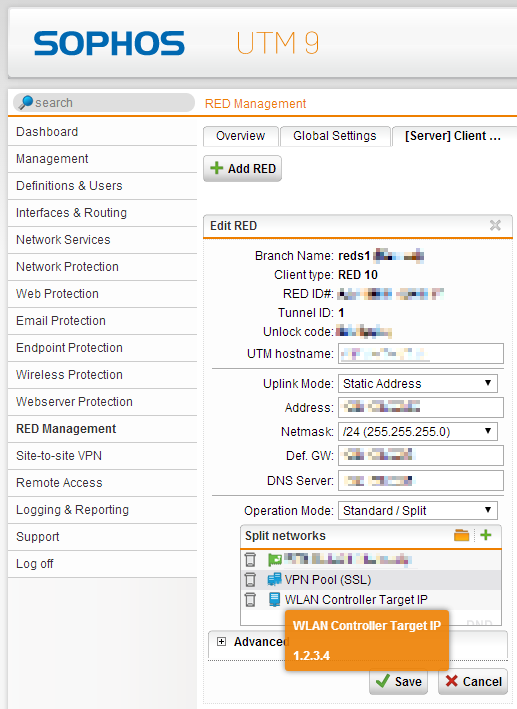The width and height of the screenshot is (517, 709).
Task: Click the green interface icon of first split network
Action: (275, 560)
